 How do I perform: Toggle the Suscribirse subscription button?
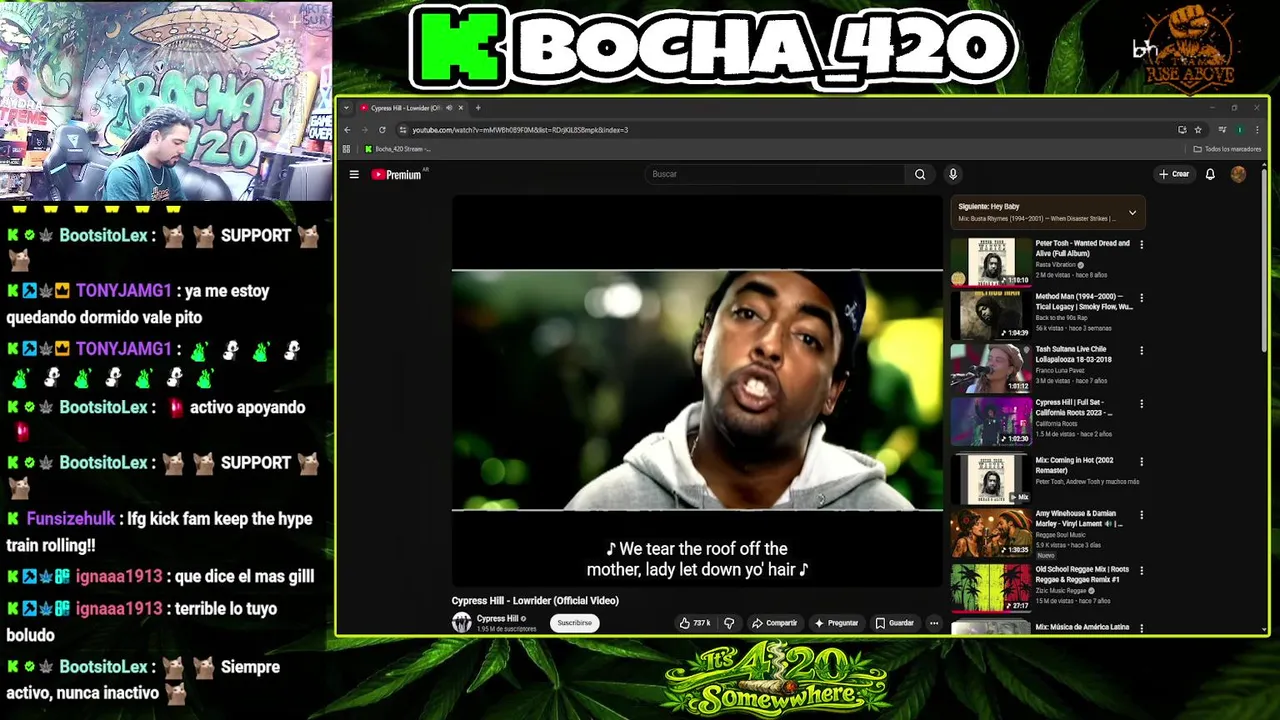click(575, 623)
